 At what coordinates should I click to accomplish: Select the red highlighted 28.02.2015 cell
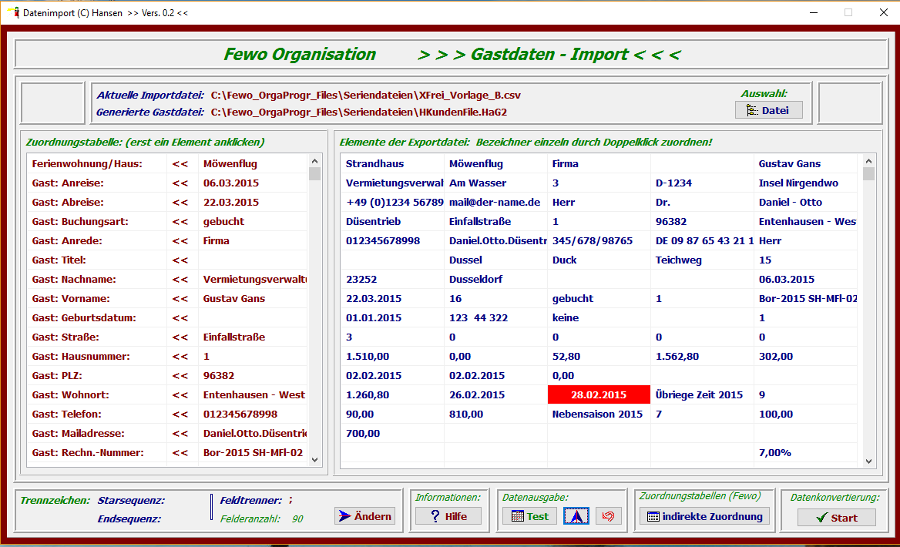coord(600,395)
